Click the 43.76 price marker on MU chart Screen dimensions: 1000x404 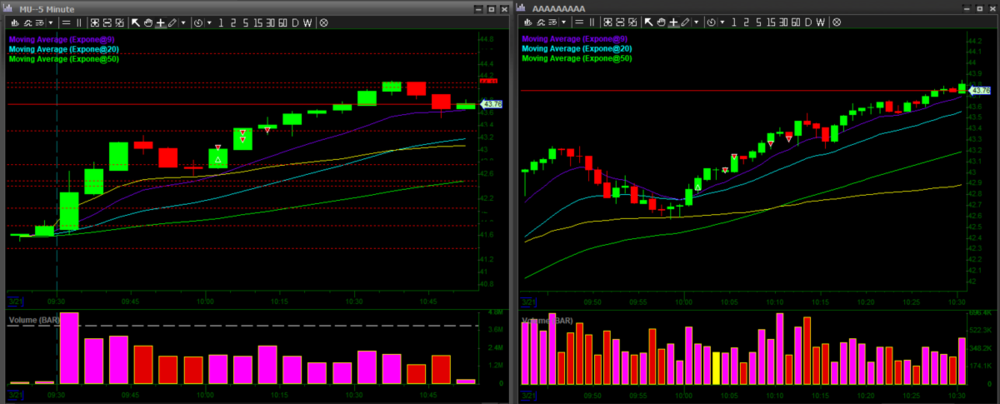[492, 104]
